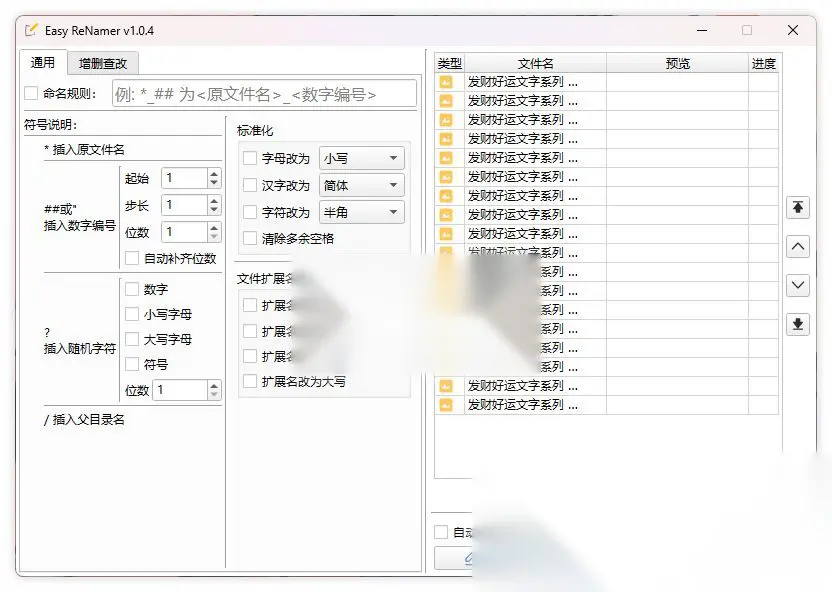832x592 pixels.
Task: Enable 扩展名改为大写 checkbox
Action: point(249,381)
